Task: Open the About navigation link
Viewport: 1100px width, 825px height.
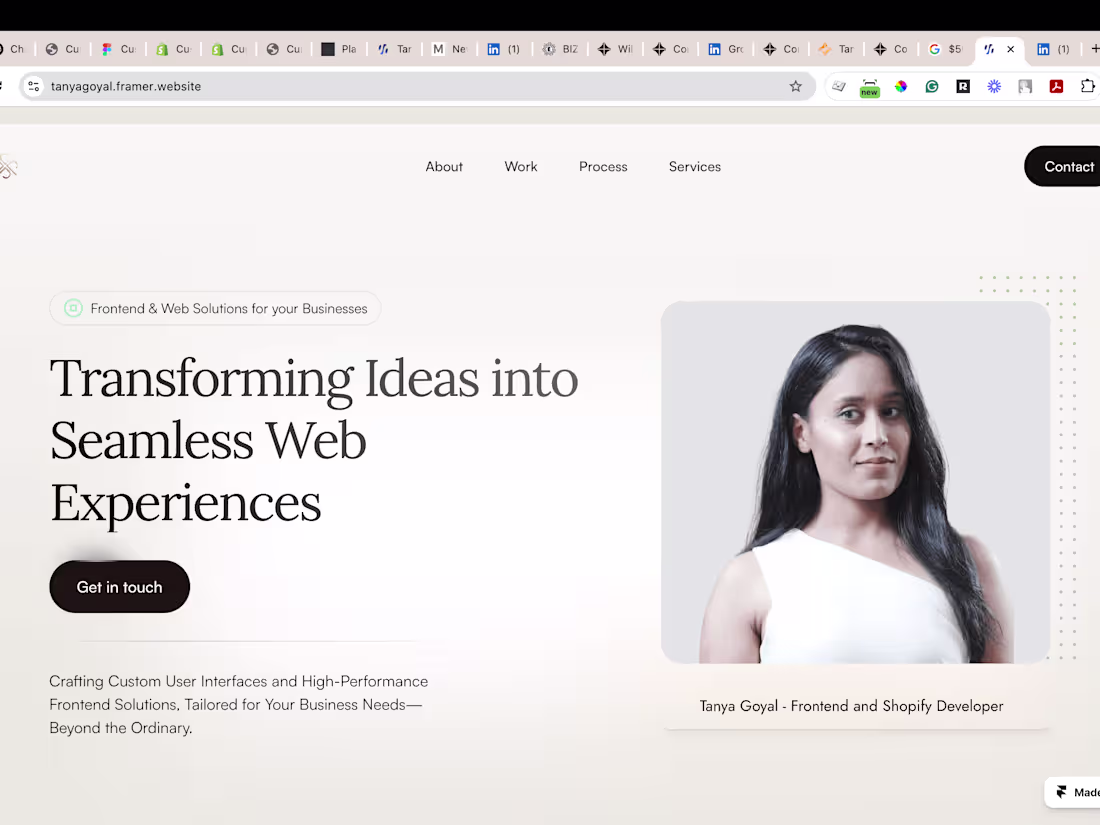Action: (444, 166)
